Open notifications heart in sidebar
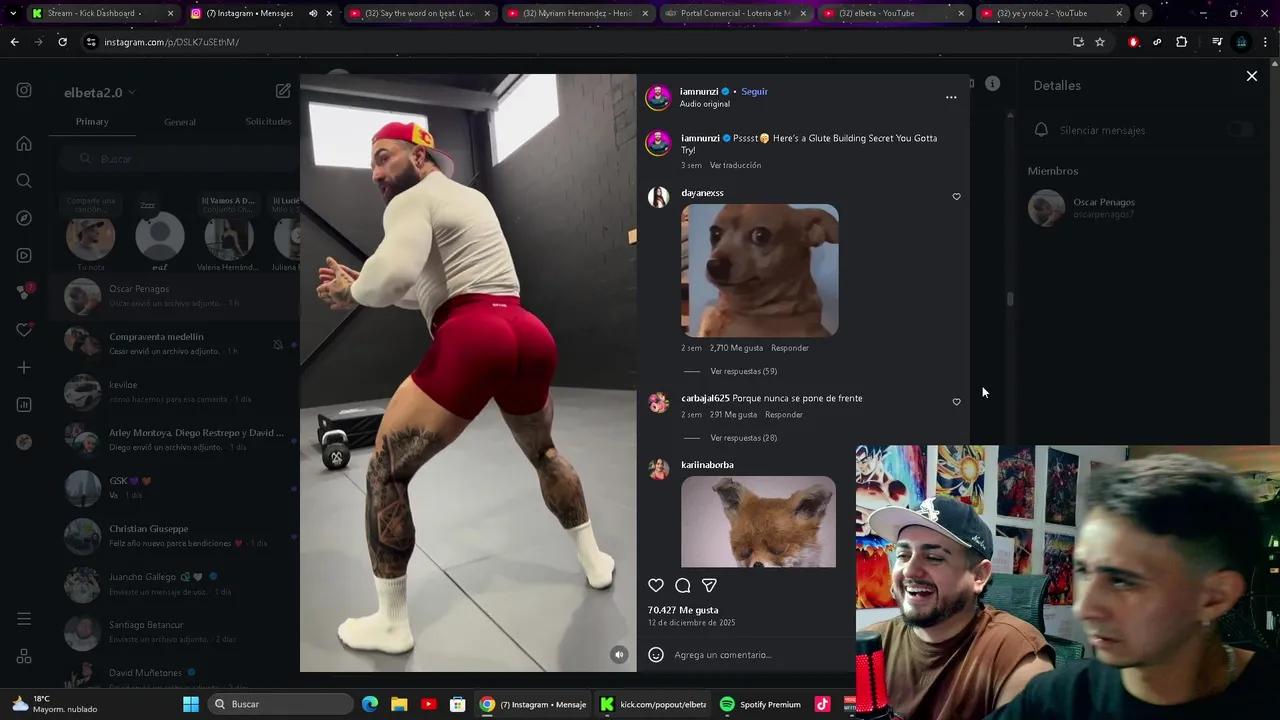This screenshot has height=720, width=1280. (24, 330)
